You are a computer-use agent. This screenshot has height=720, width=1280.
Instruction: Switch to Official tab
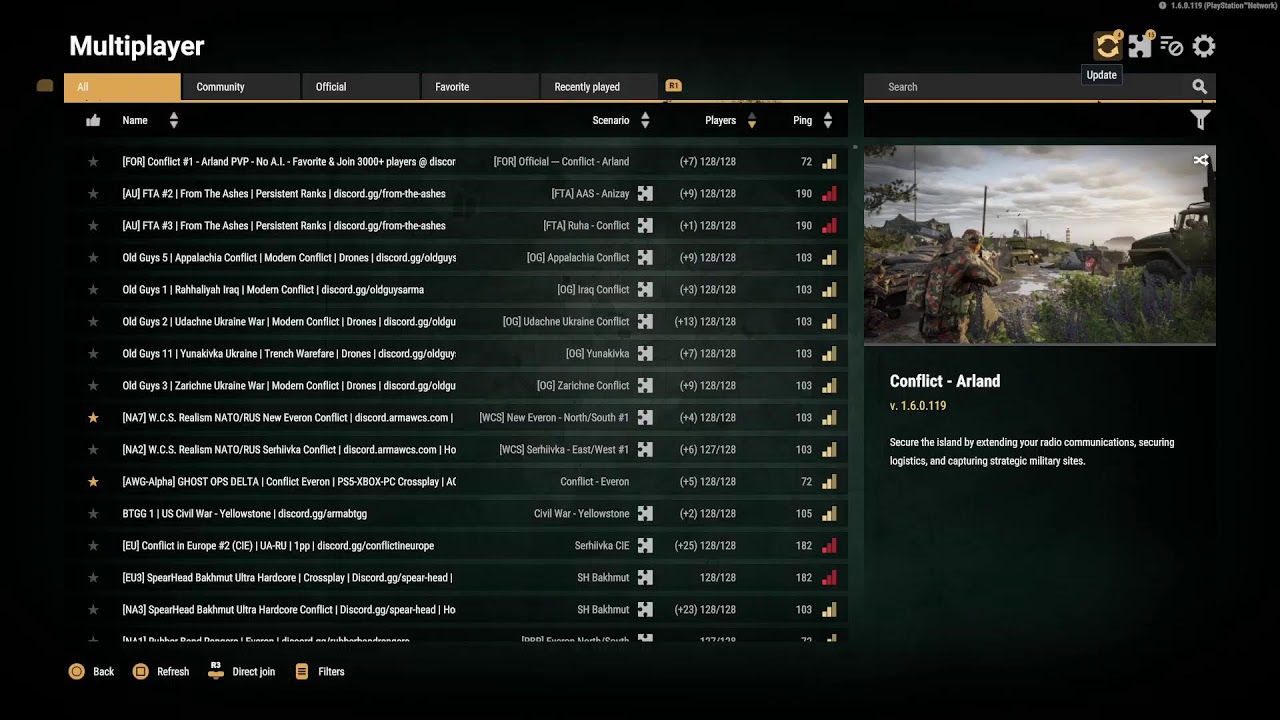pyautogui.click(x=360, y=87)
